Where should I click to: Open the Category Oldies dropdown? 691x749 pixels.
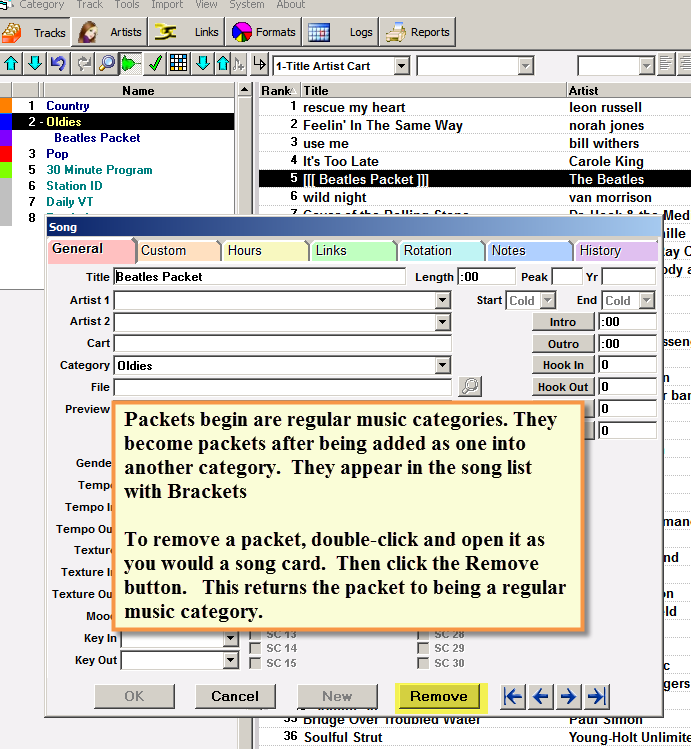click(443, 365)
